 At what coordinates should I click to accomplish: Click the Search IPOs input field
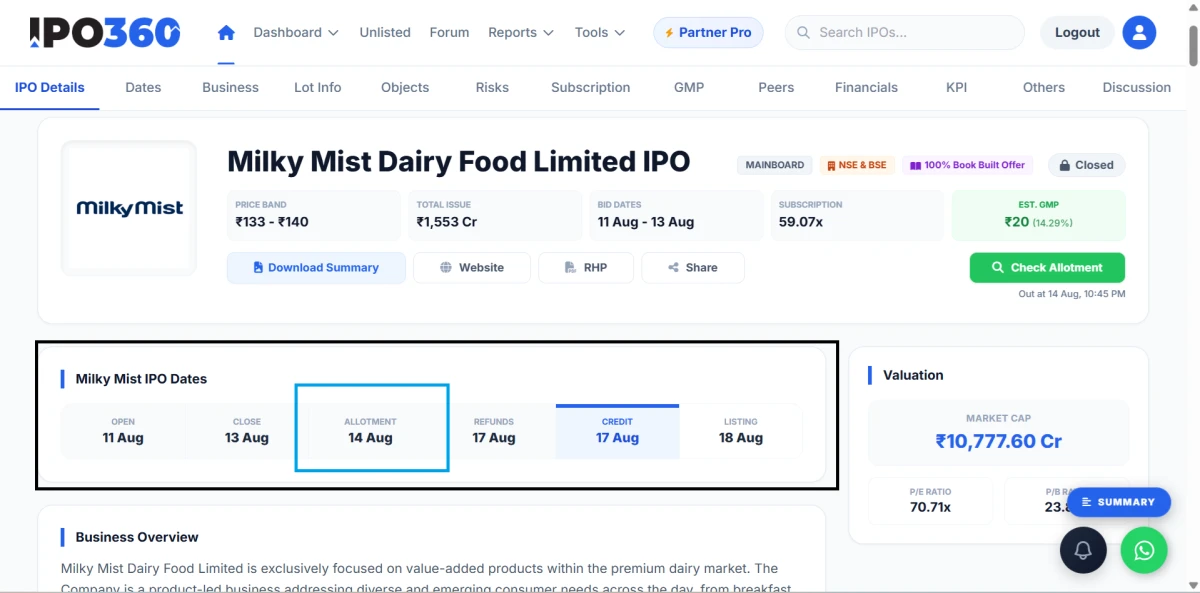[905, 32]
